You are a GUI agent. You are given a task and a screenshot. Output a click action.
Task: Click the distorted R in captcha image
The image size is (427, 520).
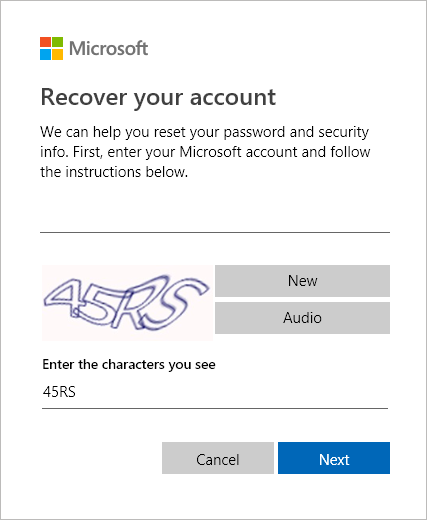[133, 305]
